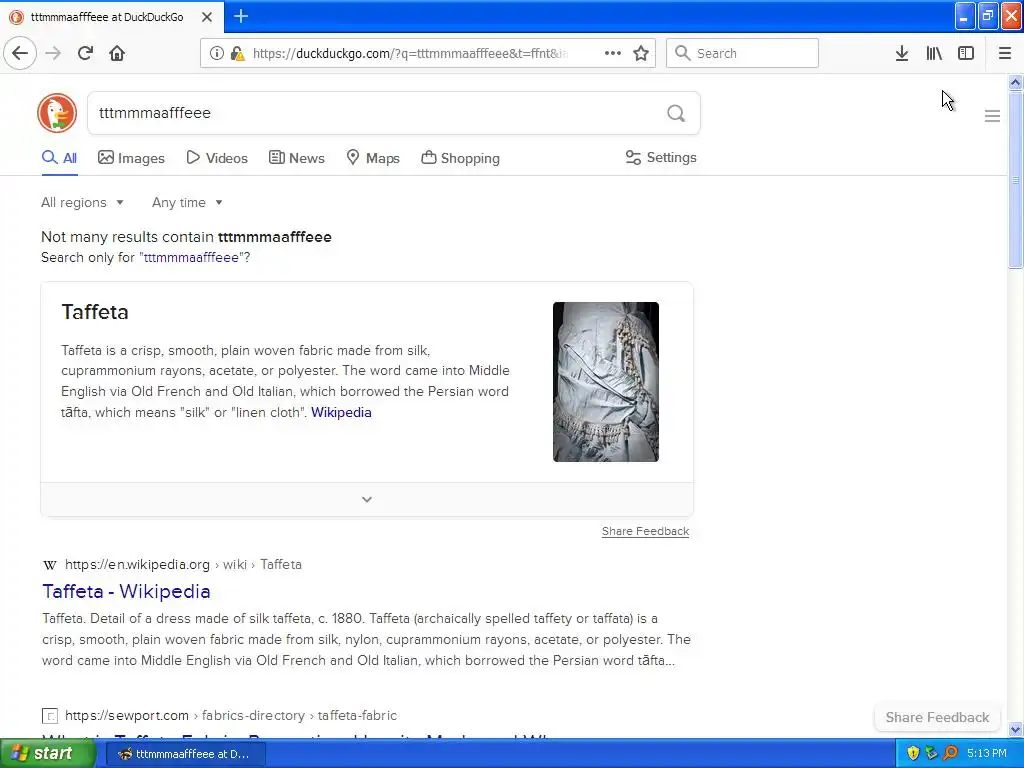Screen dimensions: 1024x768
Task: Click the 5:13 PM taskbar clock
Action: tap(987, 753)
